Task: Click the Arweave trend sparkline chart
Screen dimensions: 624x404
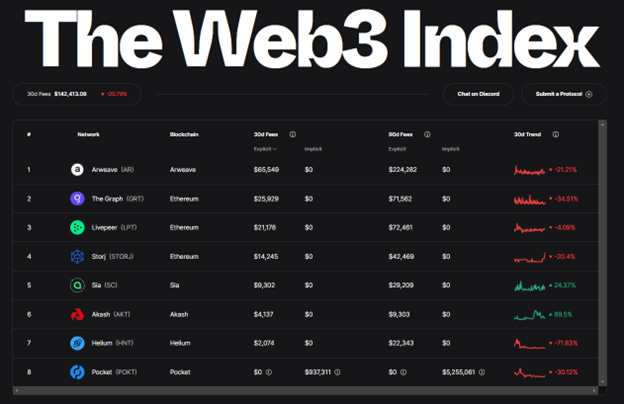Action: pyautogui.click(x=529, y=170)
